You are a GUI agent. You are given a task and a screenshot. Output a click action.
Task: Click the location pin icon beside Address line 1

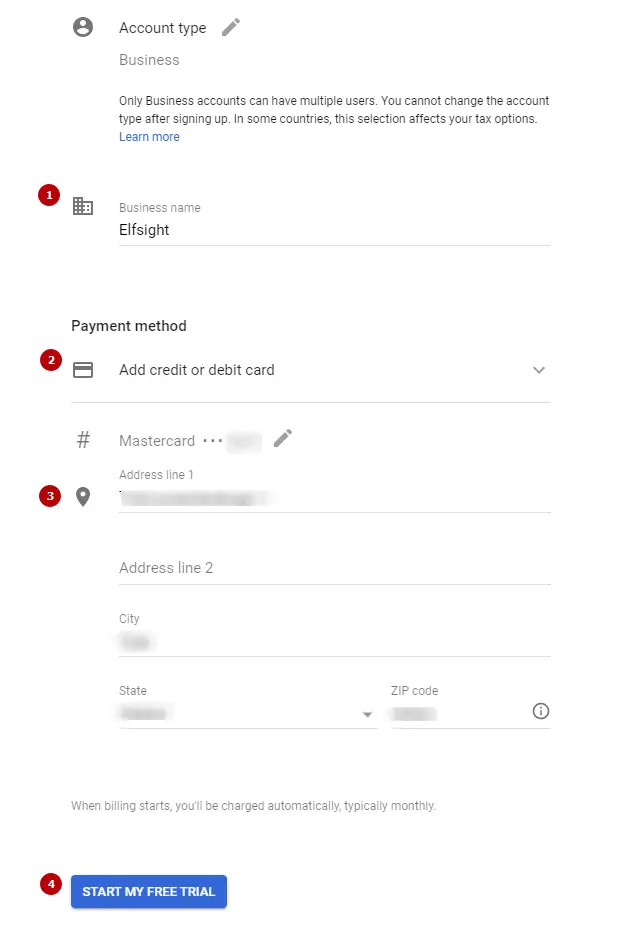pos(84,496)
